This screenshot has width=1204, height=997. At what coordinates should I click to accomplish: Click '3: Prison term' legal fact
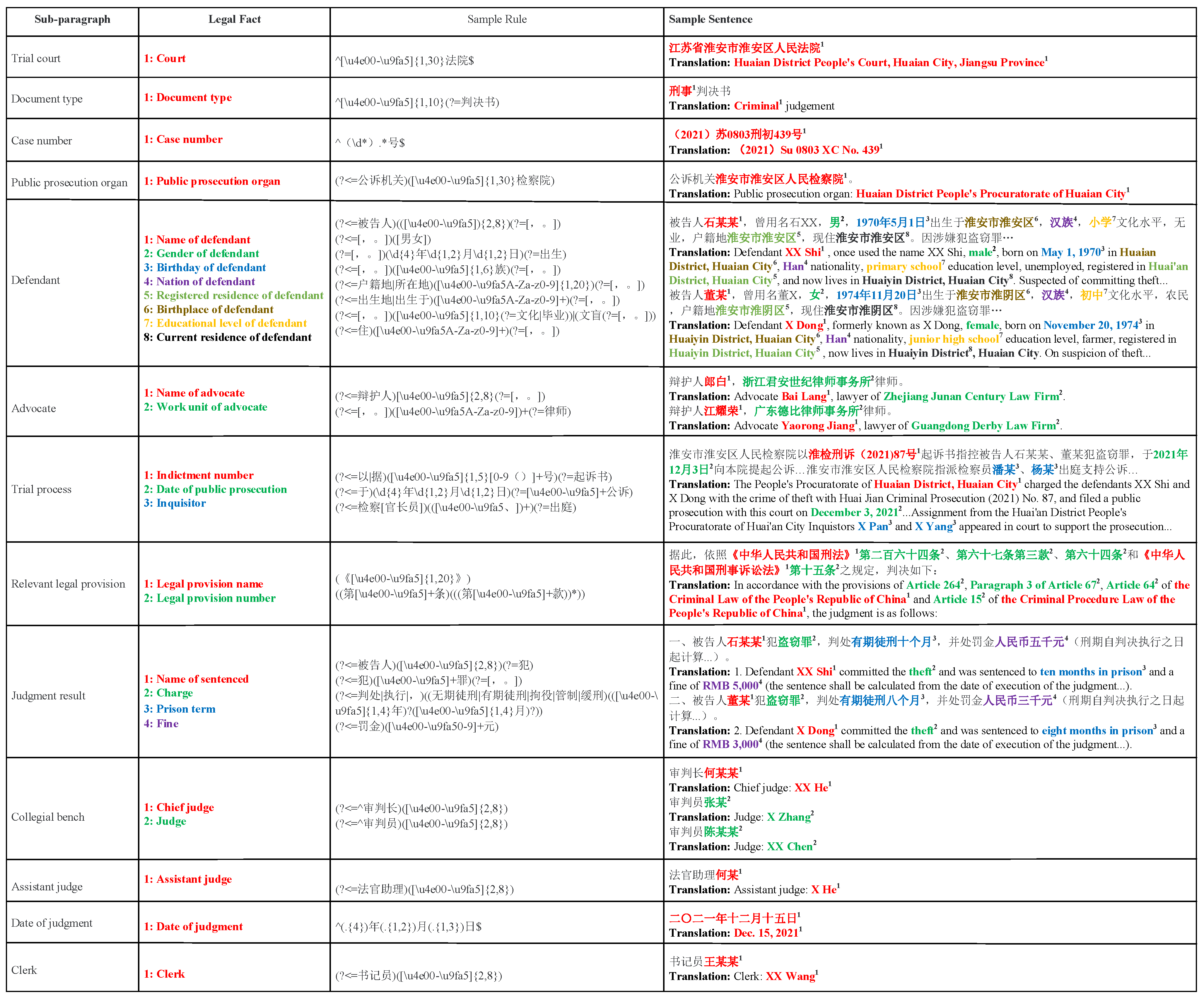click(x=180, y=709)
